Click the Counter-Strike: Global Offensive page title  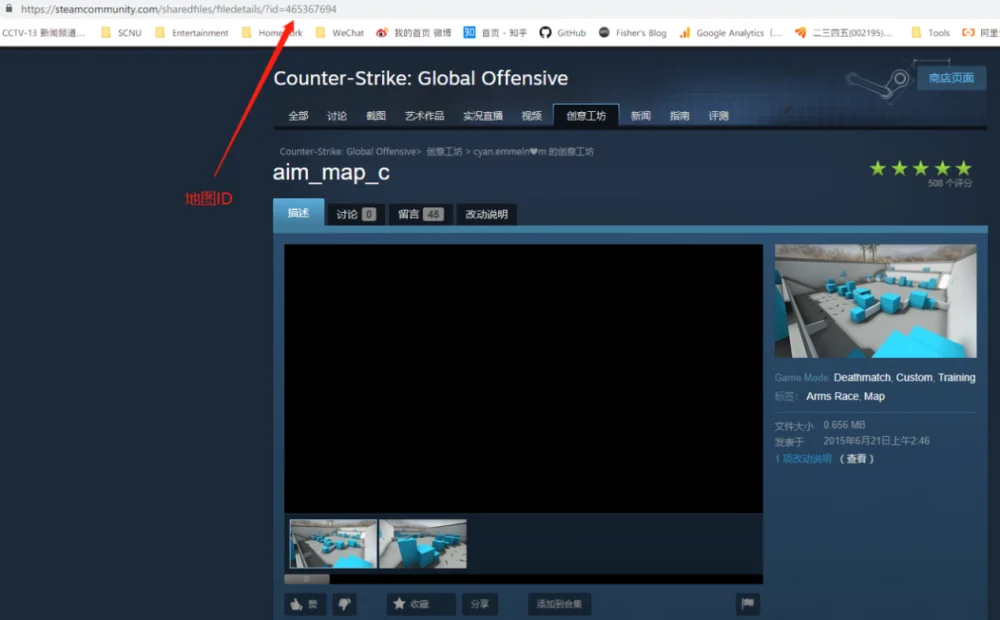click(421, 78)
